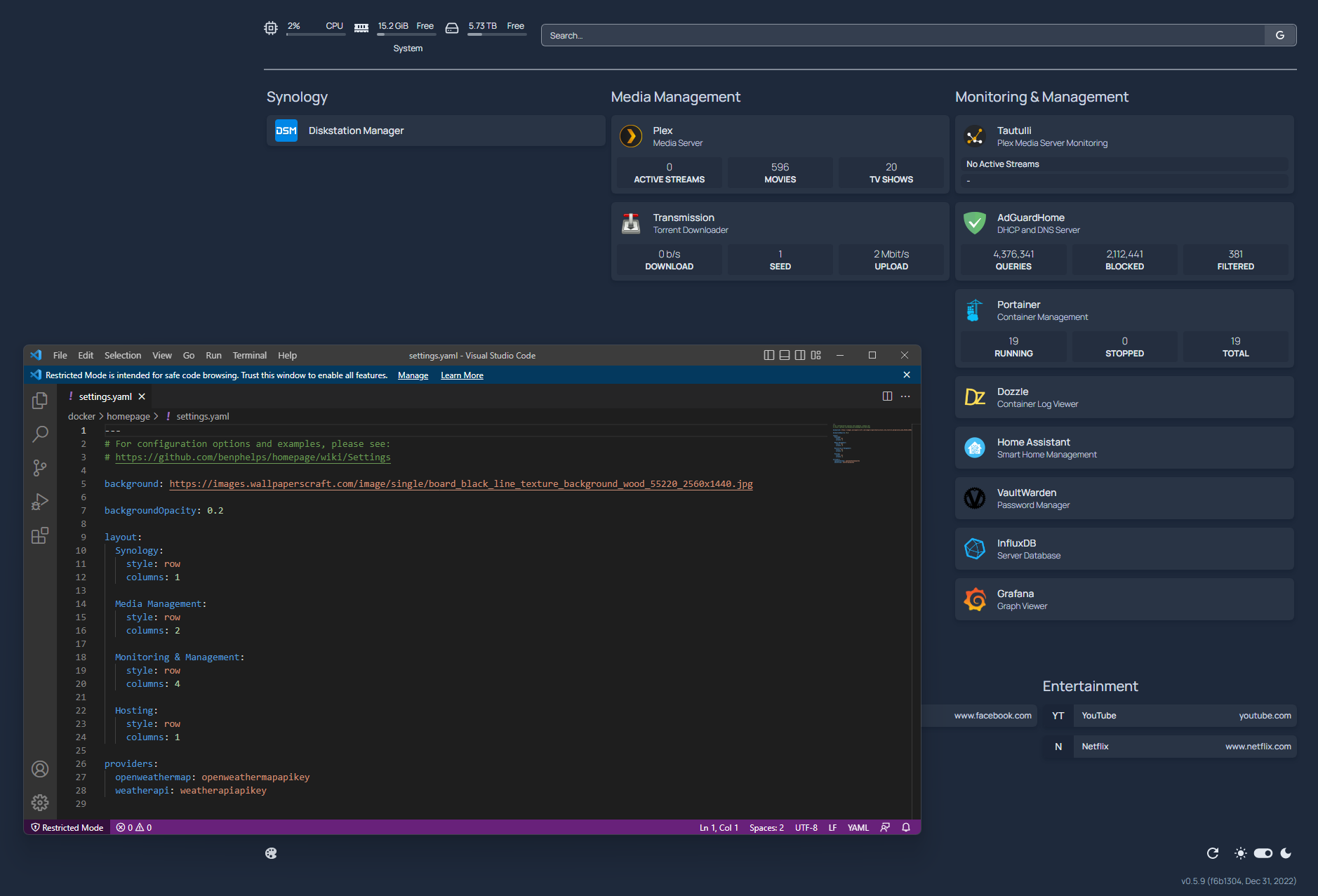Viewport: 1318px width, 896px height.
Task: Select the Transmission torrent downloader icon
Action: click(631, 223)
